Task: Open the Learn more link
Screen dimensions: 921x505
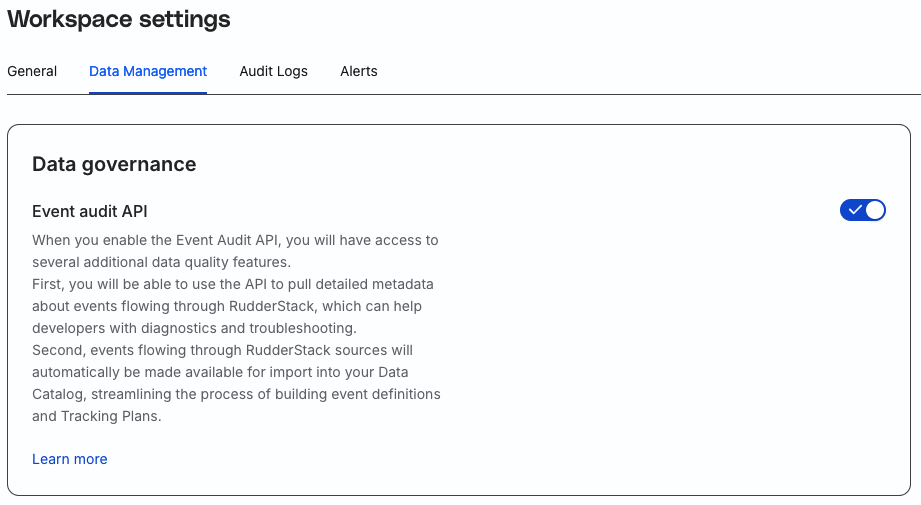Action: (69, 459)
